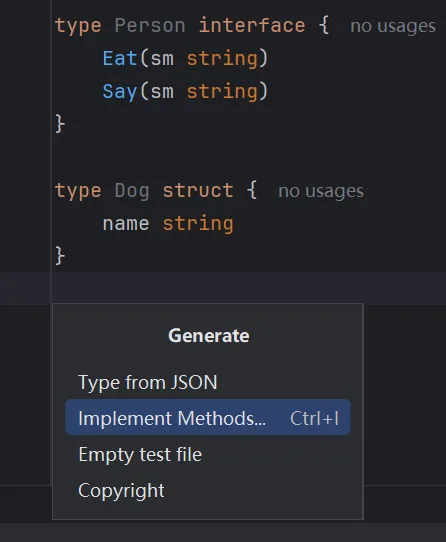Screen dimensions: 446x542
Task: Open no usages hint beside Person
Action: (393, 26)
